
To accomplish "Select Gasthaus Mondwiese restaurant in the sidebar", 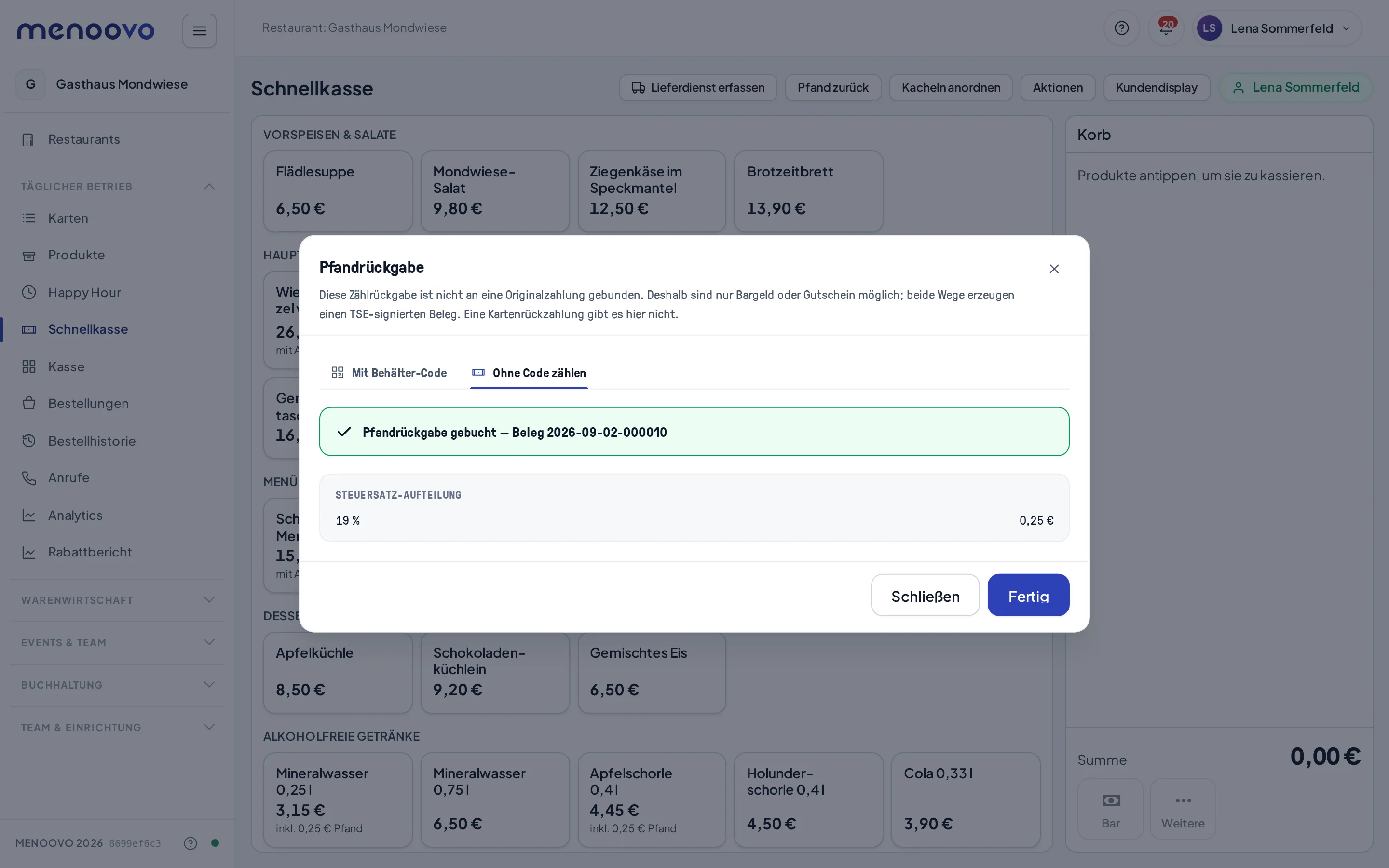I will click(117, 84).
